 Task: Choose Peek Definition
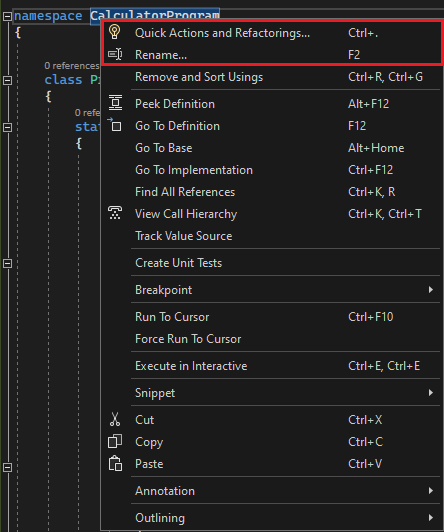coord(272,104)
